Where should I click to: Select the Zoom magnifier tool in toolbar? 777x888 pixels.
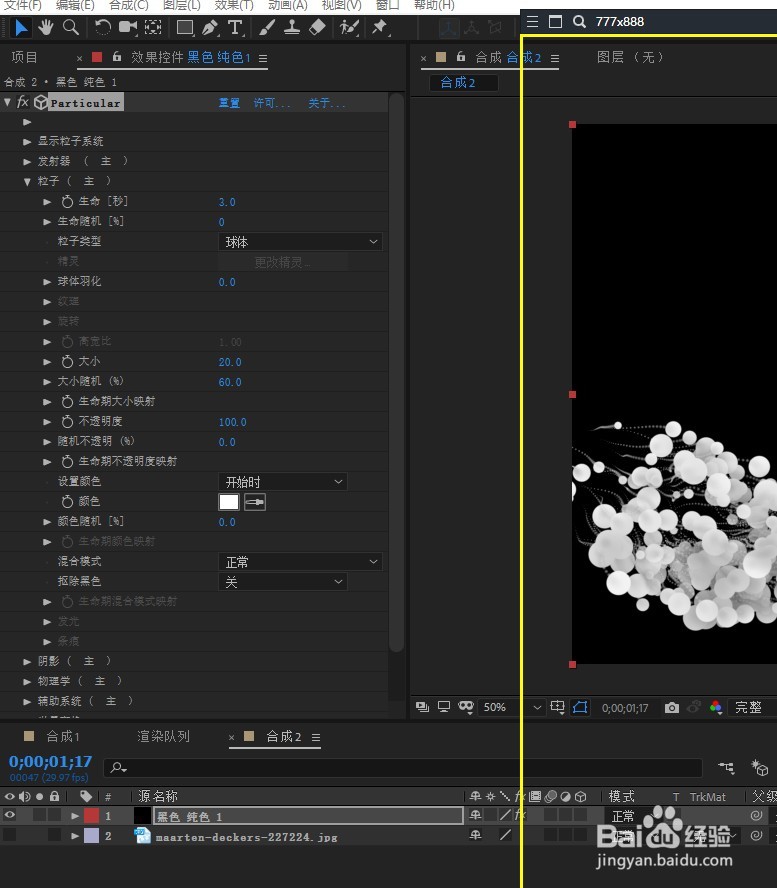pos(71,27)
